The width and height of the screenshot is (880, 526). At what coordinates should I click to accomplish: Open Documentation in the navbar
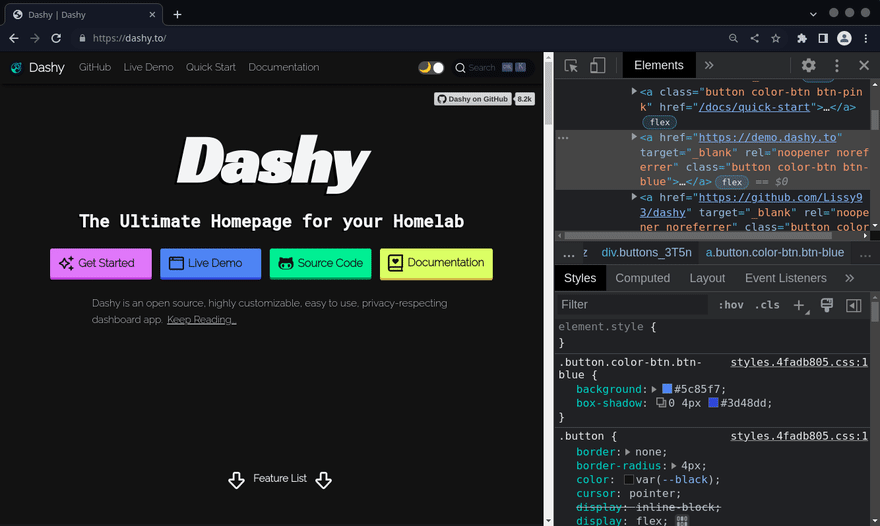pyautogui.click(x=283, y=67)
